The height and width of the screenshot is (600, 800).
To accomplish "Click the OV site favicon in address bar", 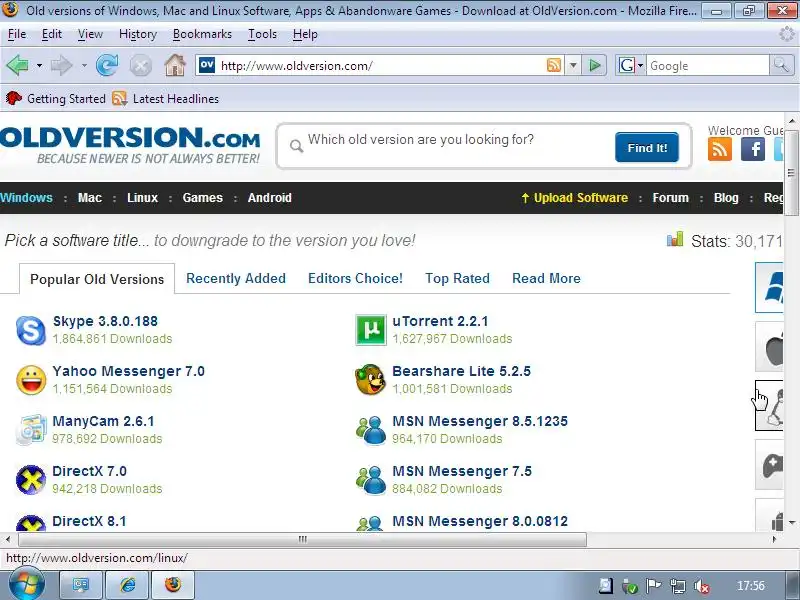I will pos(207,65).
